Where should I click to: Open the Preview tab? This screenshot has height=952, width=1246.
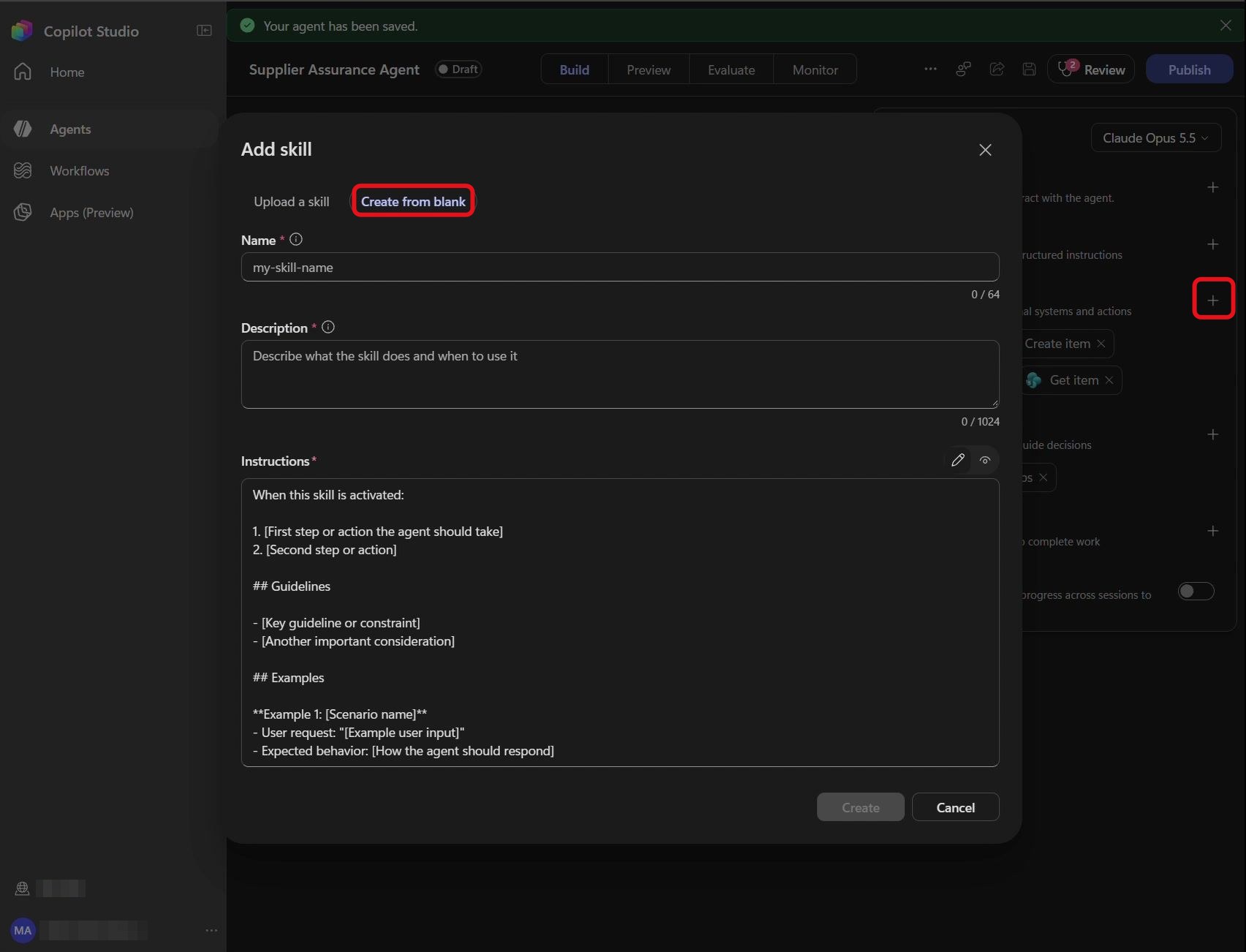[649, 69]
